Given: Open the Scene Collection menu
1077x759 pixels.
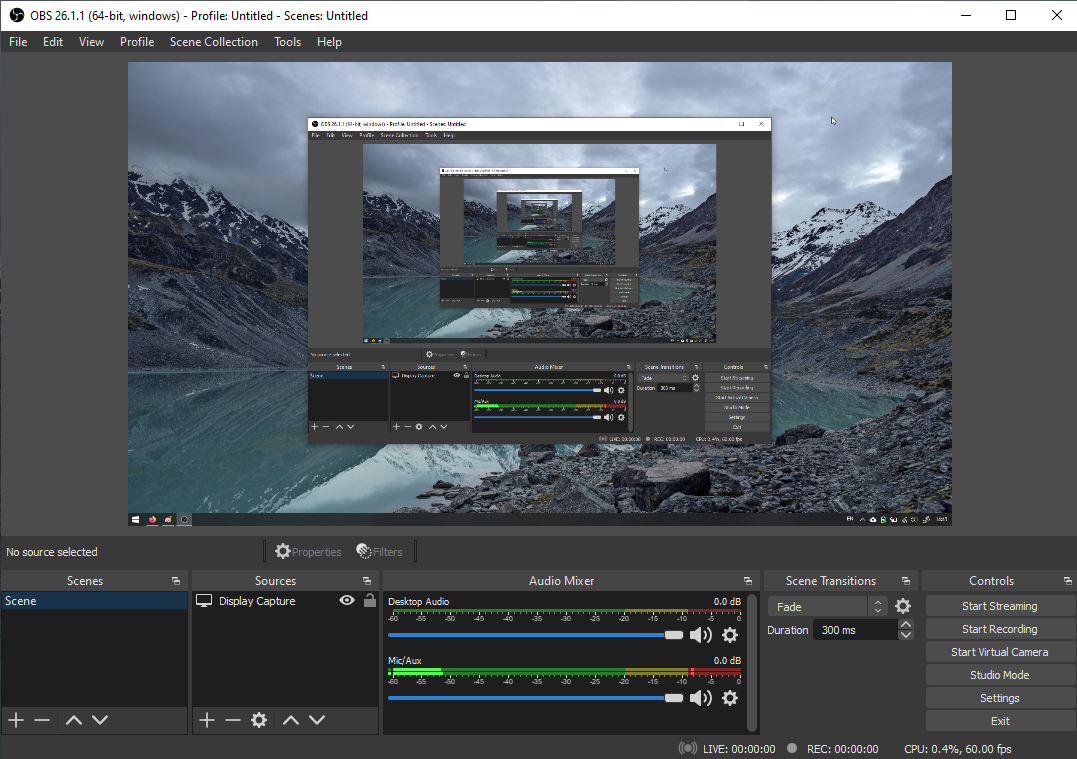Looking at the screenshot, I should (x=213, y=42).
